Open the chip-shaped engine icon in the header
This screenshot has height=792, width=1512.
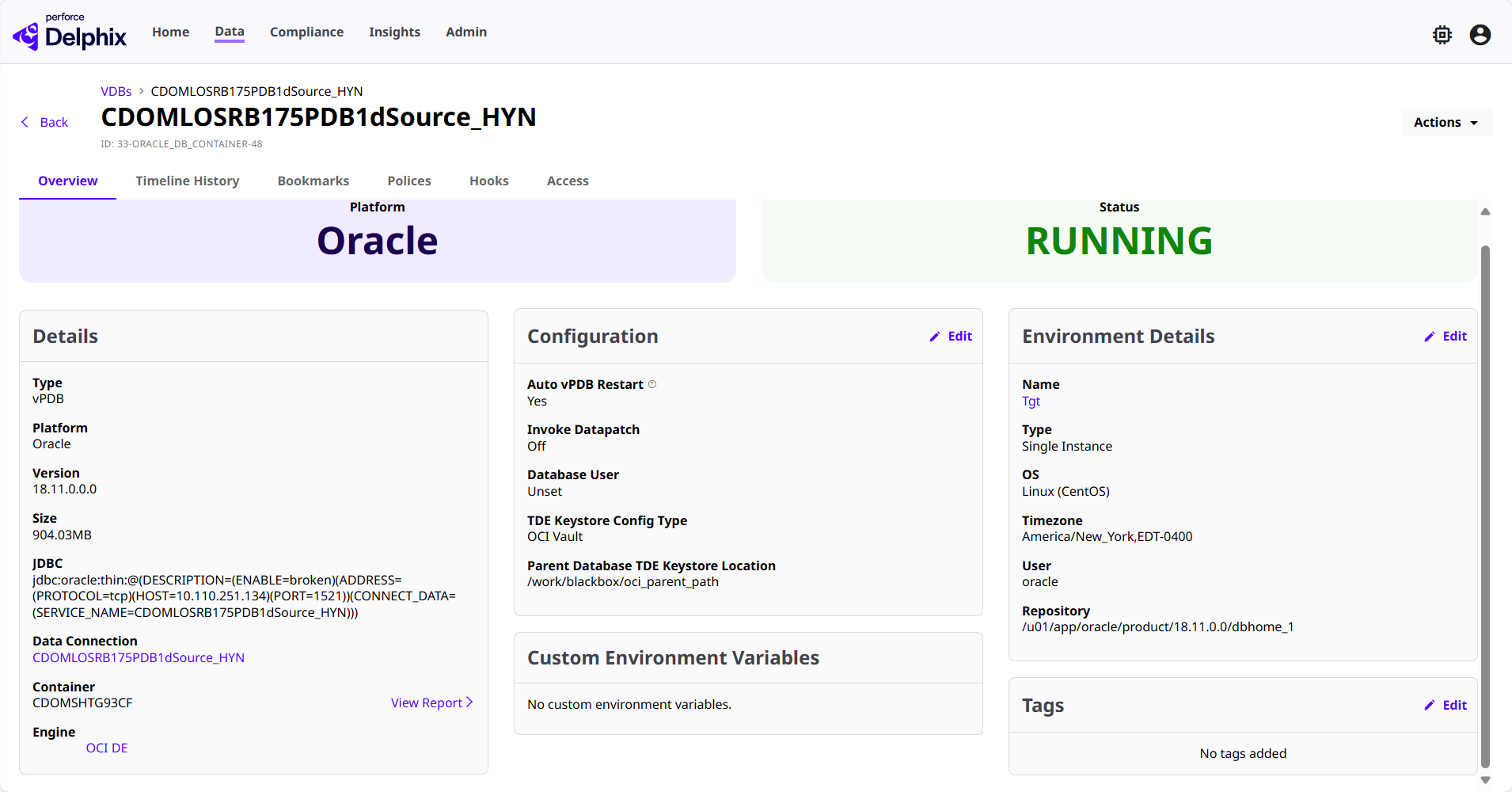pyautogui.click(x=1442, y=35)
